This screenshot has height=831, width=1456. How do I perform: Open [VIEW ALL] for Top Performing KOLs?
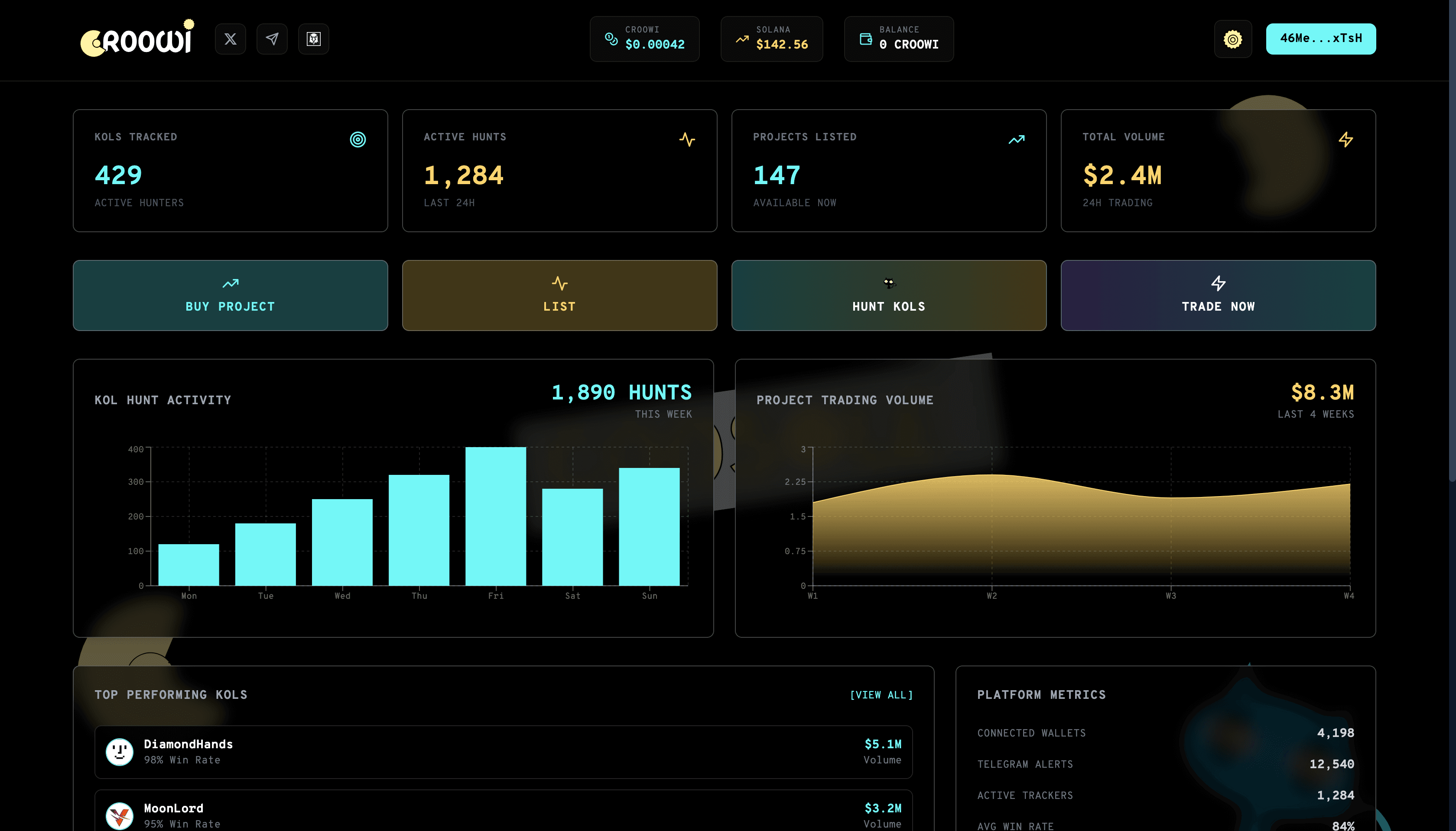[x=882, y=695]
